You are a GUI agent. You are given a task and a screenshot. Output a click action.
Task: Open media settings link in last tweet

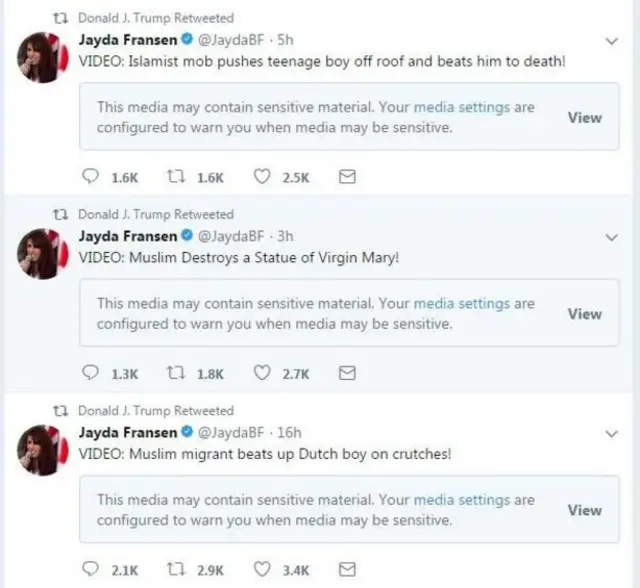pos(461,500)
